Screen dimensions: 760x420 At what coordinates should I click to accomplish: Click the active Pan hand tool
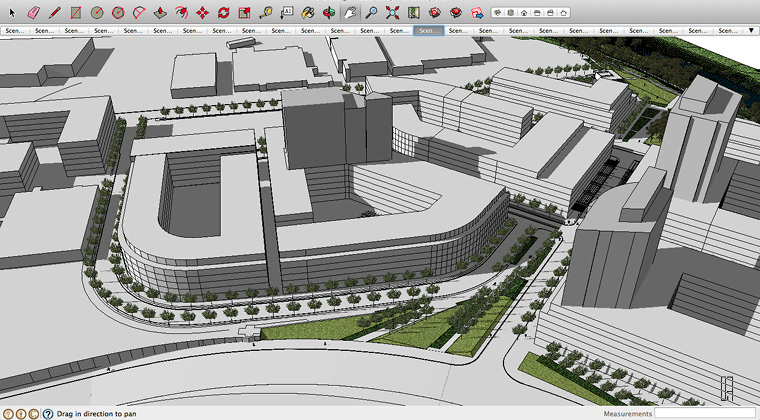click(x=350, y=13)
